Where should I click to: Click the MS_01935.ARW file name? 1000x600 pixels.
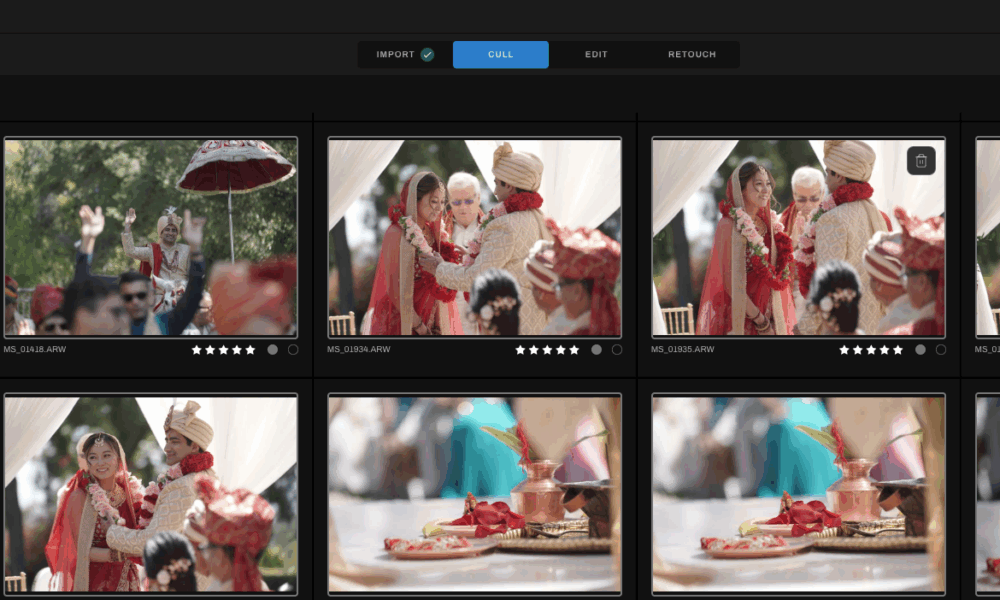coord(682,349)
